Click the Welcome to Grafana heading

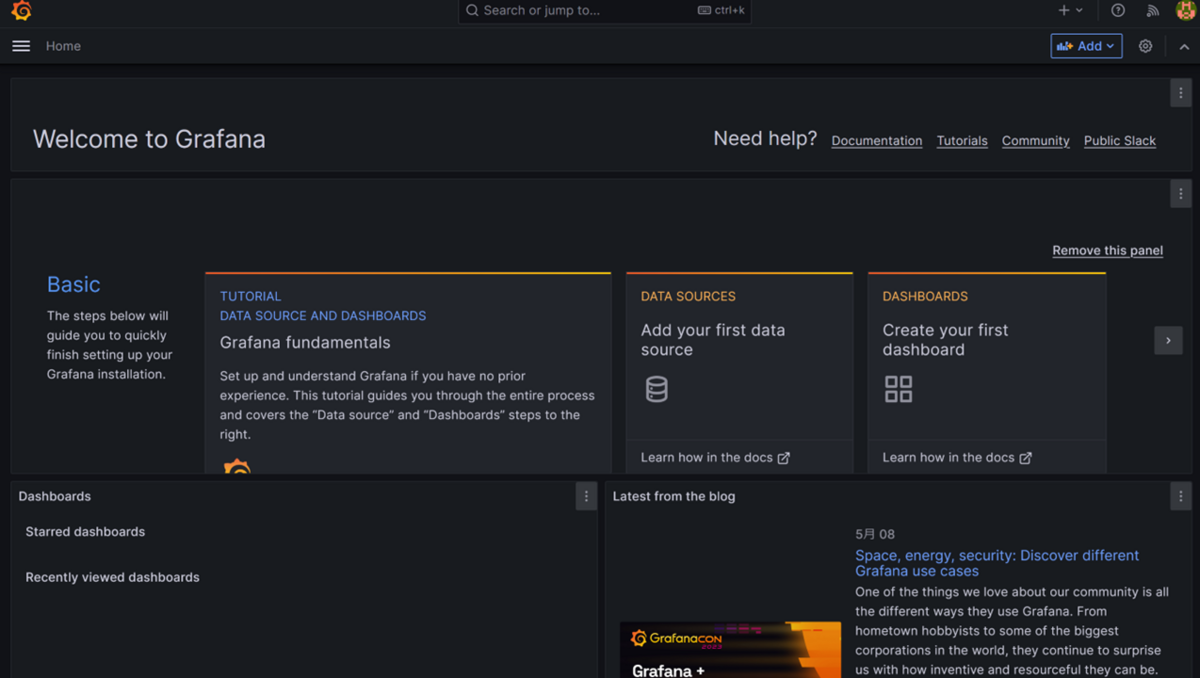(149, 139)
